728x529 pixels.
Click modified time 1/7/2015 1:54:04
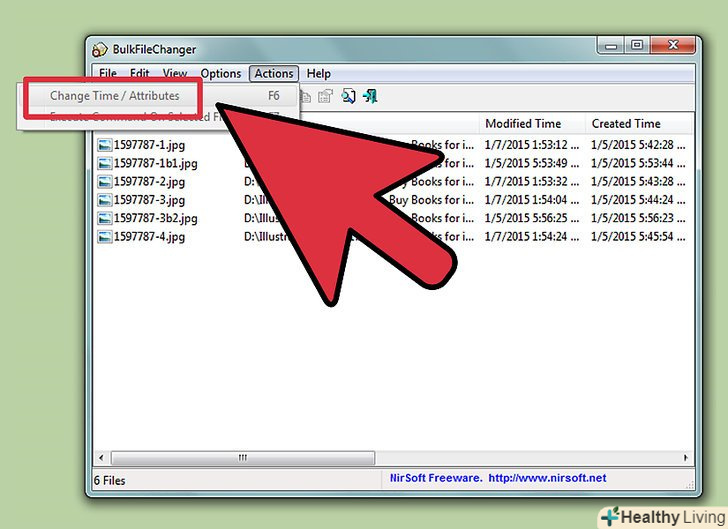point(532,200)
